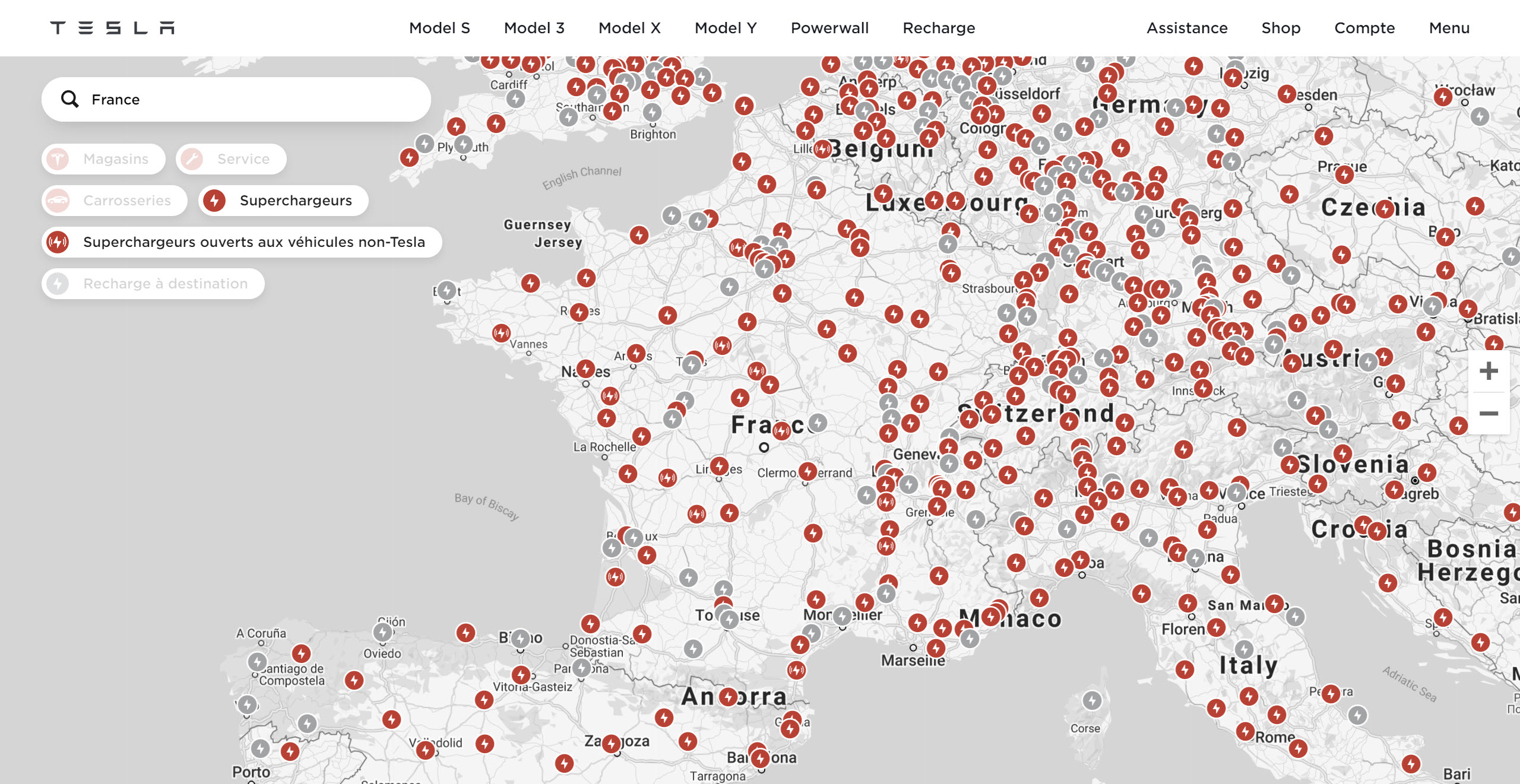This screenshot has height=784, width=1520.
Task: Select the Supercharger pin on Andorra label
Action: pos(729,696)
